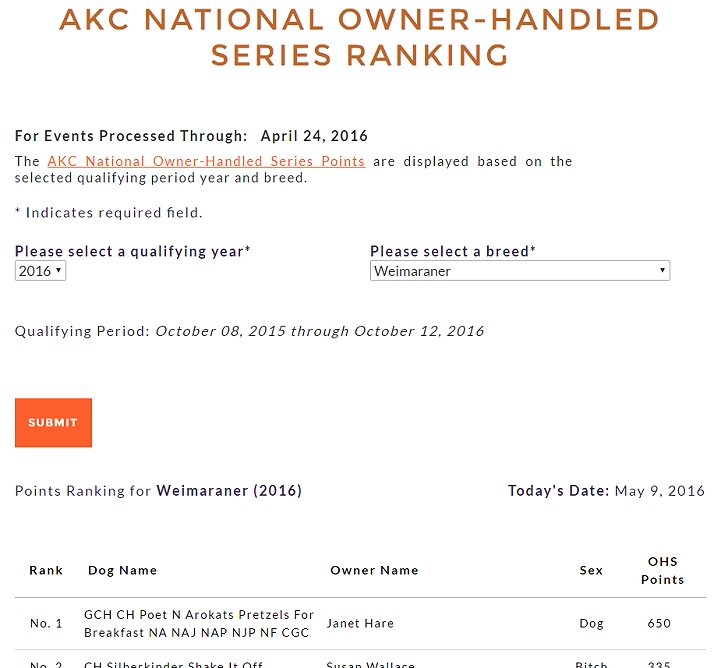Click the 650 points value
721x668 pixels.
[659, 624]
